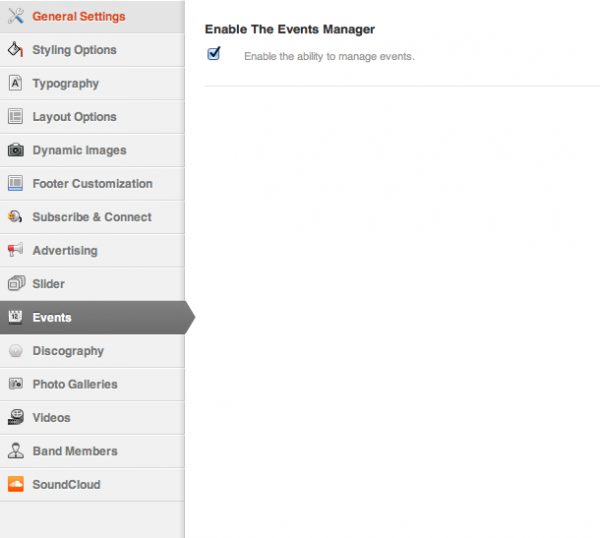Click the Videos film reel icon

click(x=15, y=418)
